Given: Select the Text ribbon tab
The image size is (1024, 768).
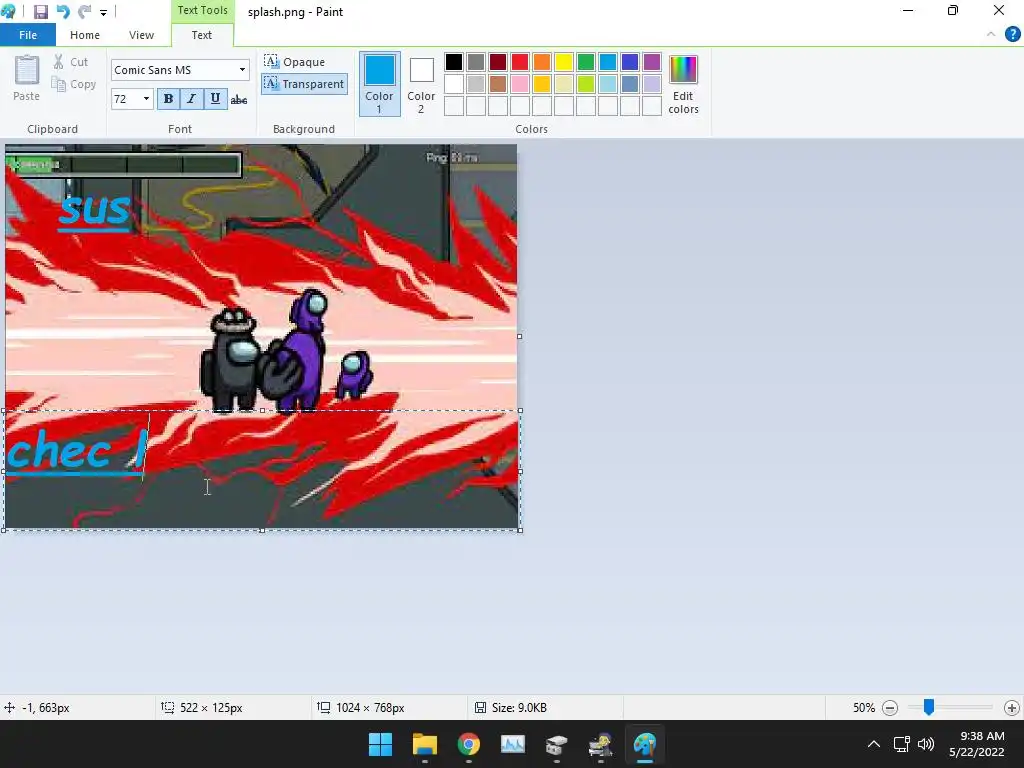Looking at the screenshot, I should [x=202, y=35].
